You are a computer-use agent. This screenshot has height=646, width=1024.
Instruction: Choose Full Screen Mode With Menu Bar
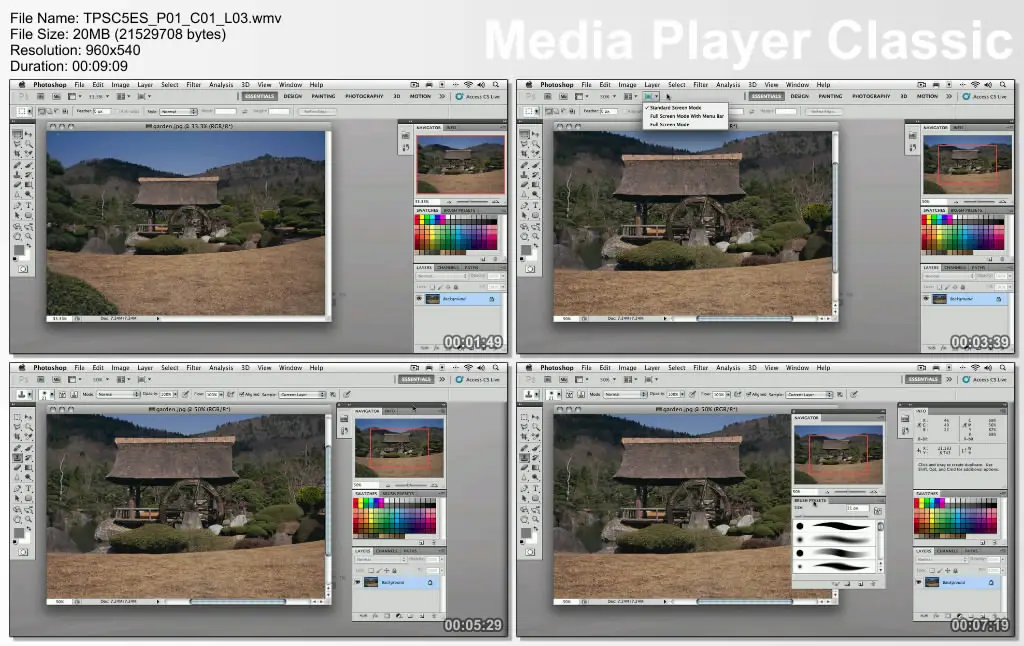pos(687,116)
